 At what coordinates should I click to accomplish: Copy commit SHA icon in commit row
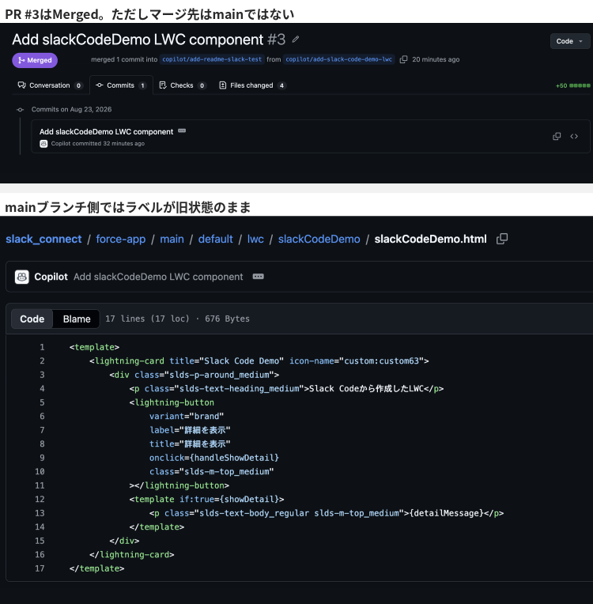[556, 136]
